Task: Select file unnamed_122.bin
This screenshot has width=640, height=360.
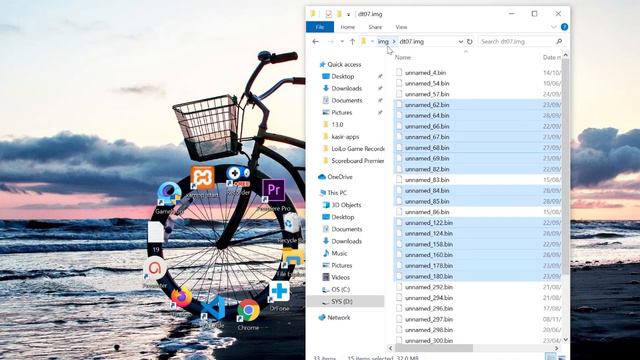Action: click(429, 223)
